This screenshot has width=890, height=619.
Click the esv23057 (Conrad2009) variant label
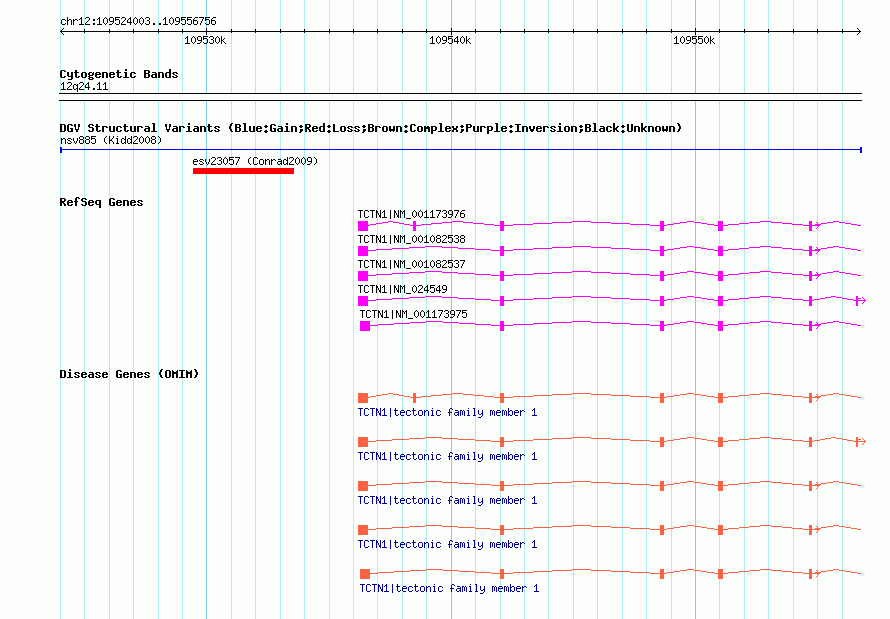coord(255,161)
